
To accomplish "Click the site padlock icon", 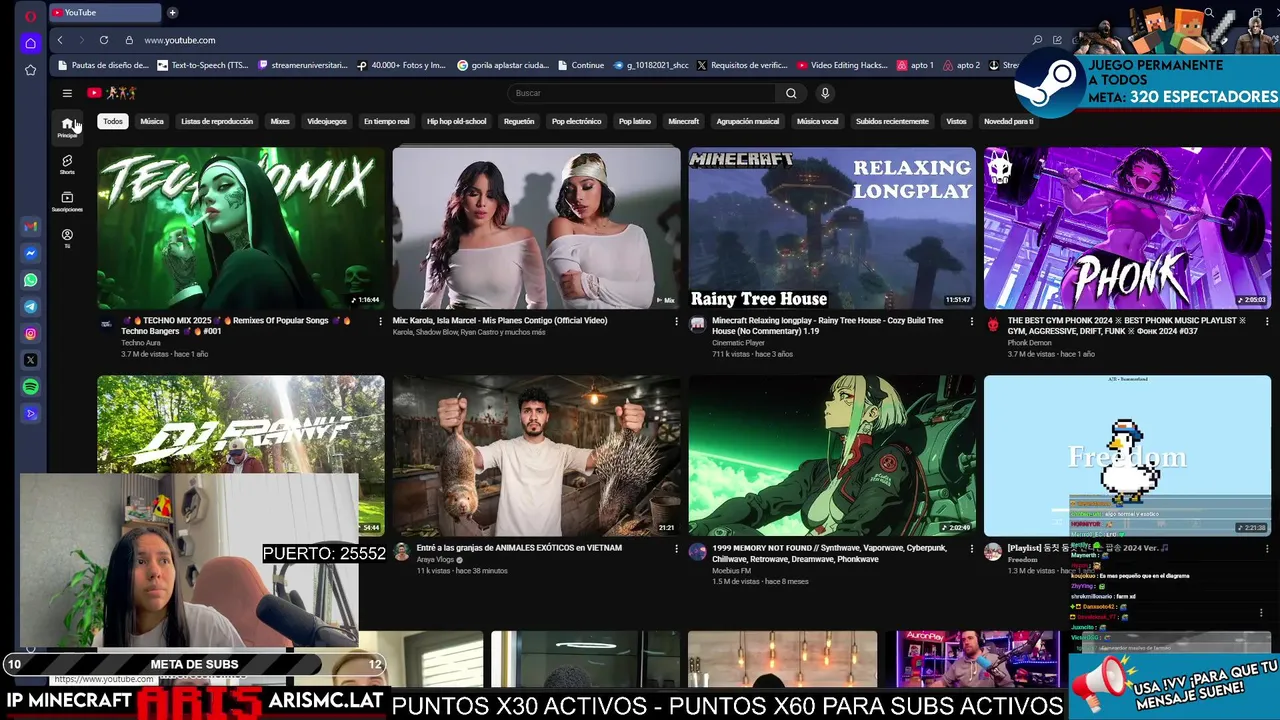I will point(129,40).
